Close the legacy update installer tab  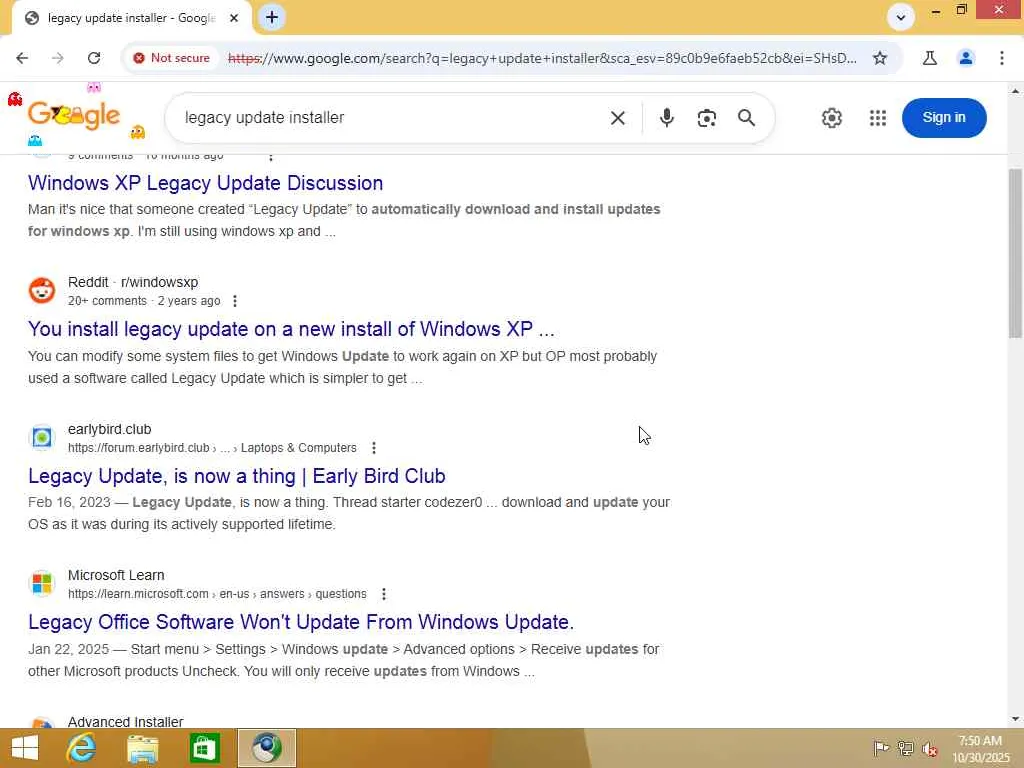[x=234, y=18]
